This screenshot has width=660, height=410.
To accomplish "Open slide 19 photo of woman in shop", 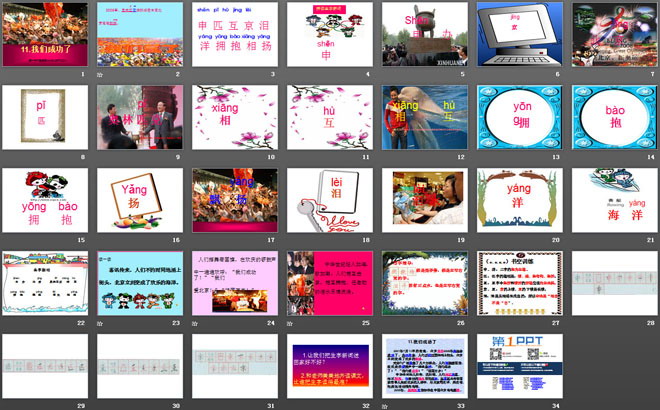I will pos(425,200).
